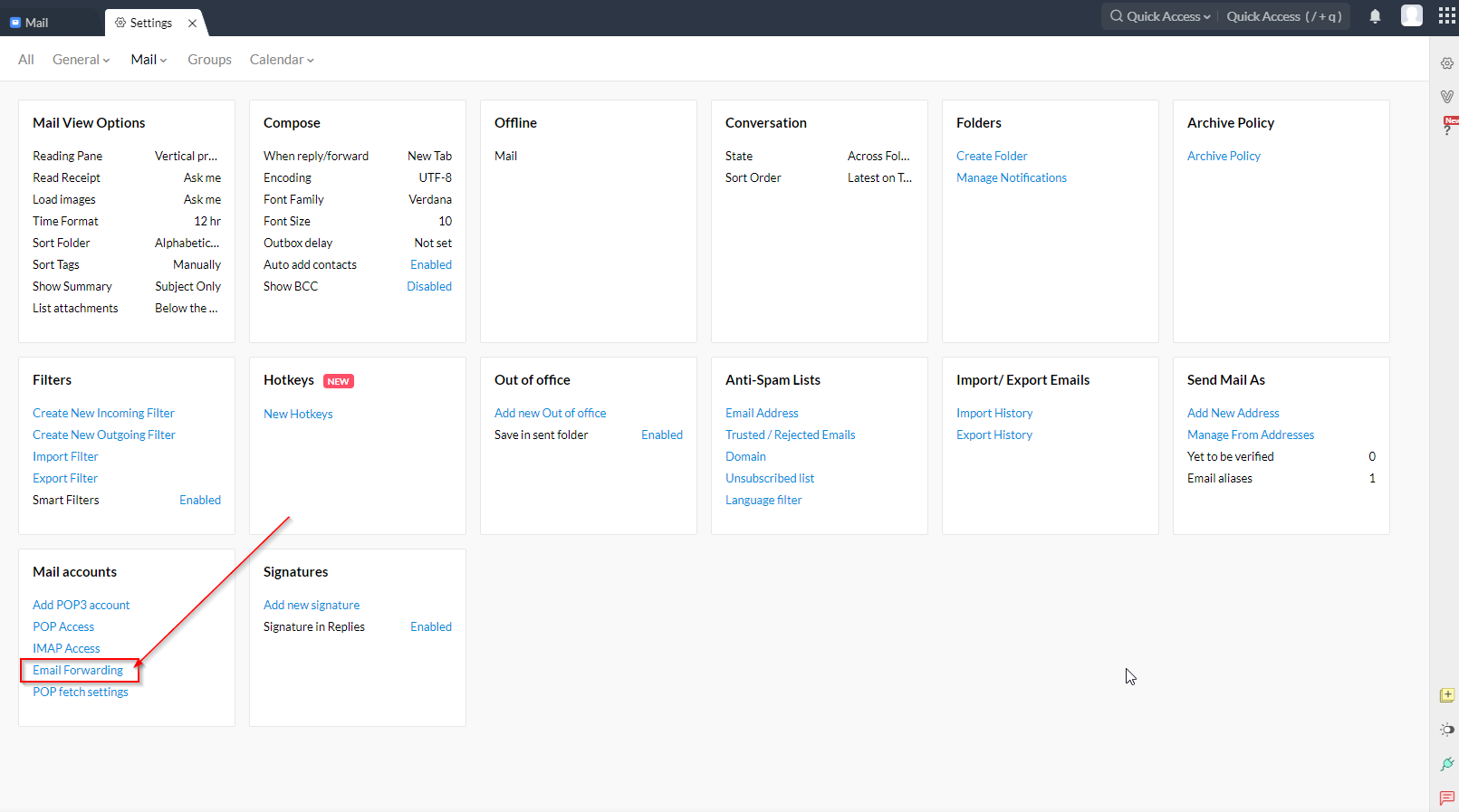Viewport: 1459px width, 812px height.
Task: Click the Sort Order row in Conversation
Action: point(819,177)
